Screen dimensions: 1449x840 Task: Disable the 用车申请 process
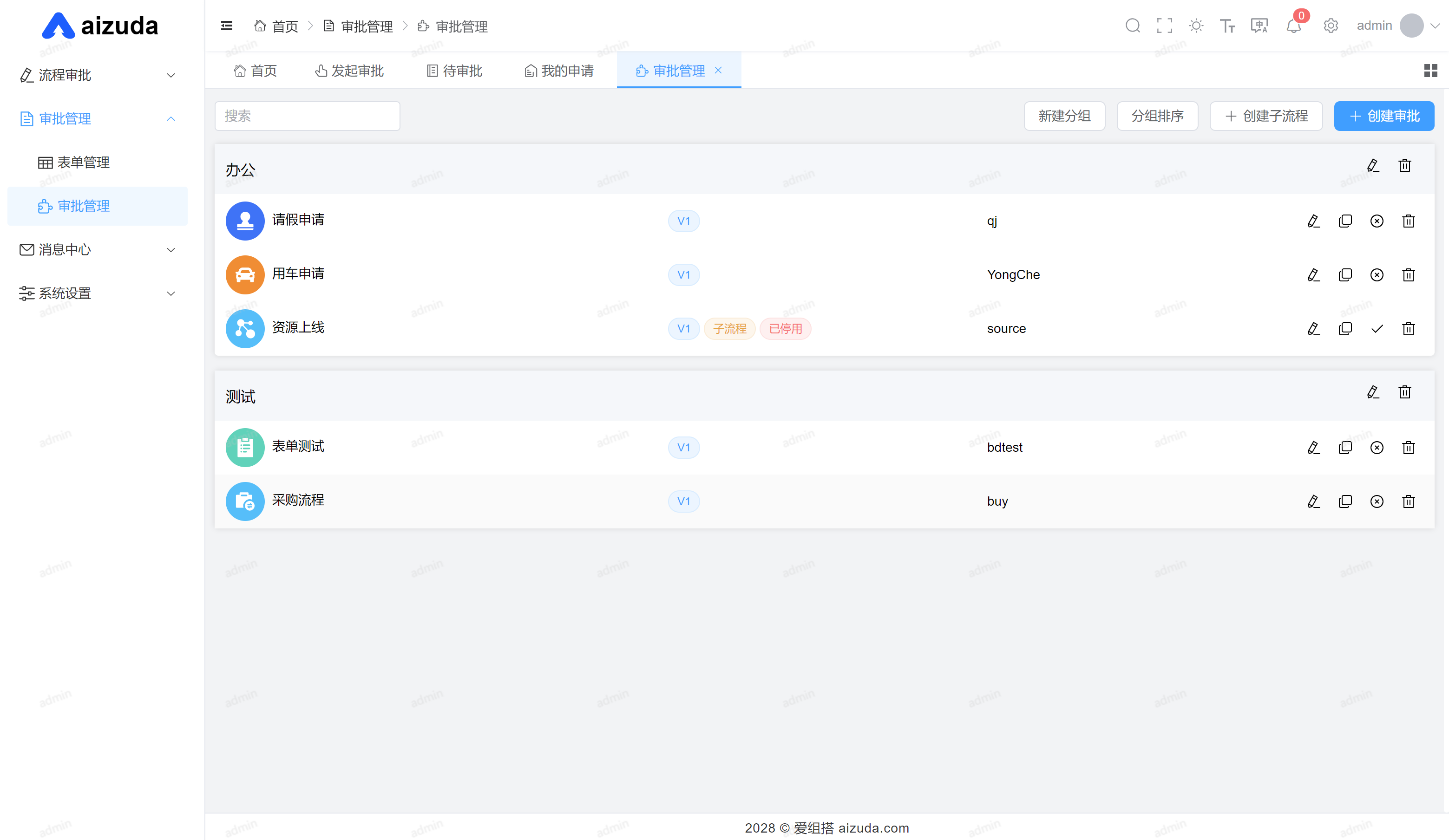coord(1377,275)
